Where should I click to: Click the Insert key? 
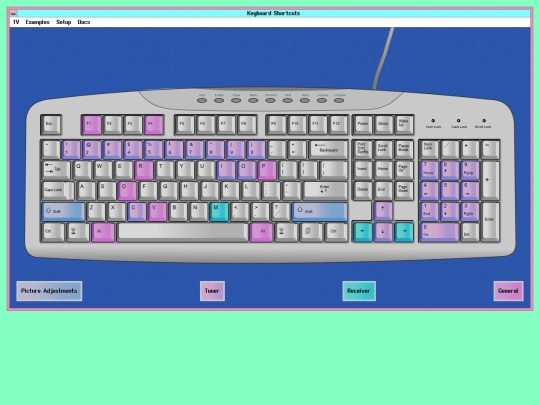[x=363, y=170]
